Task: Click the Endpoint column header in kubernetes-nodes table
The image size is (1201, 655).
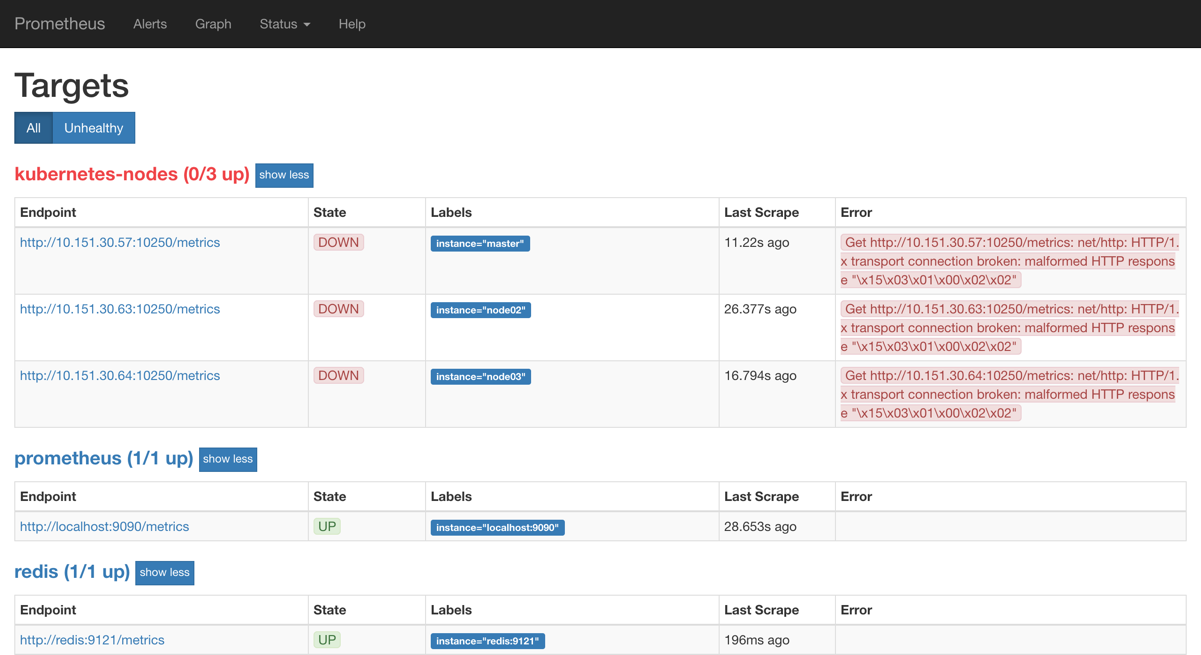Action: (x=48, y=212)
